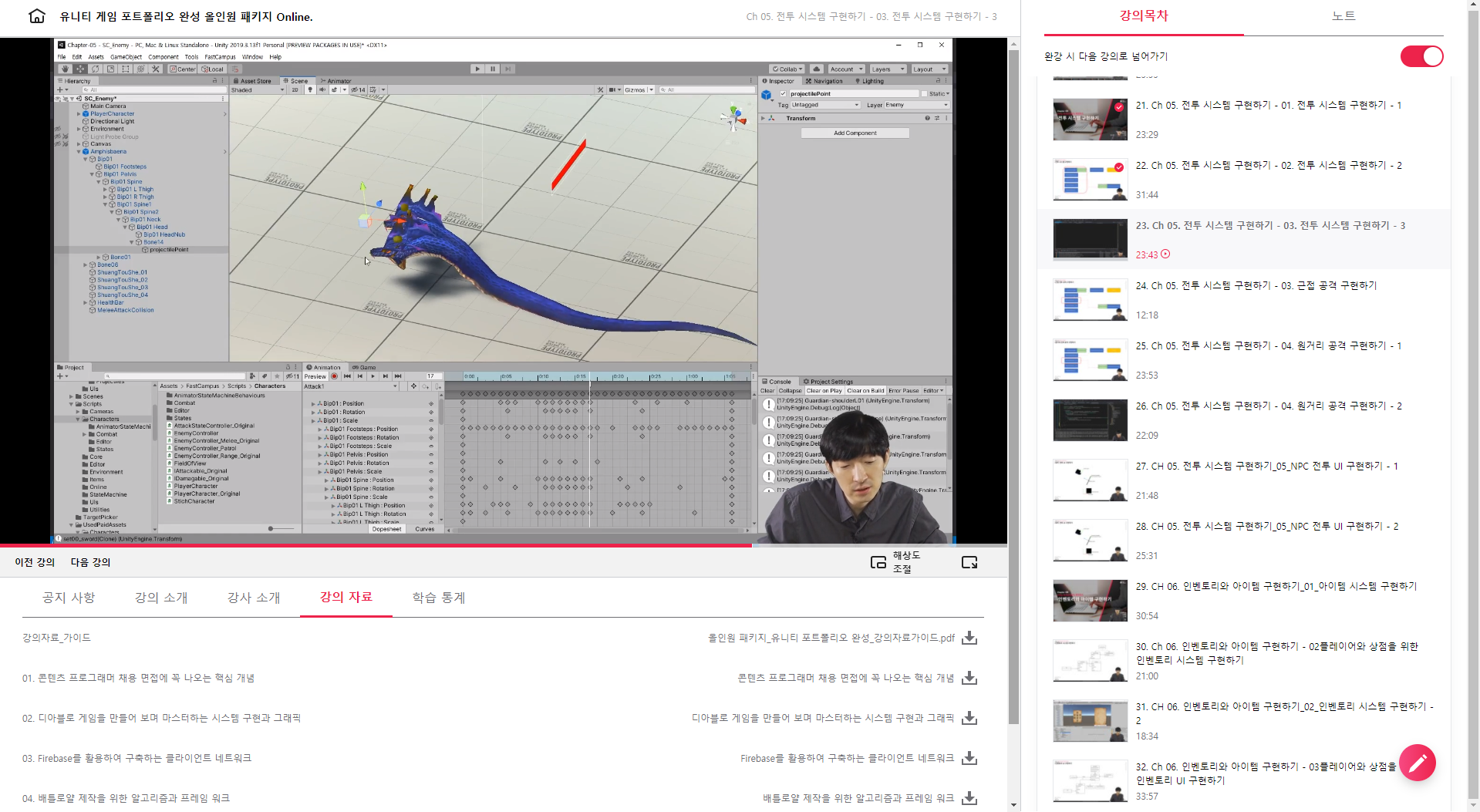Viewport: 1480px width, 812px height.
Task: Click the Unity scene orientation gizmo
Action: pos(733,118)
